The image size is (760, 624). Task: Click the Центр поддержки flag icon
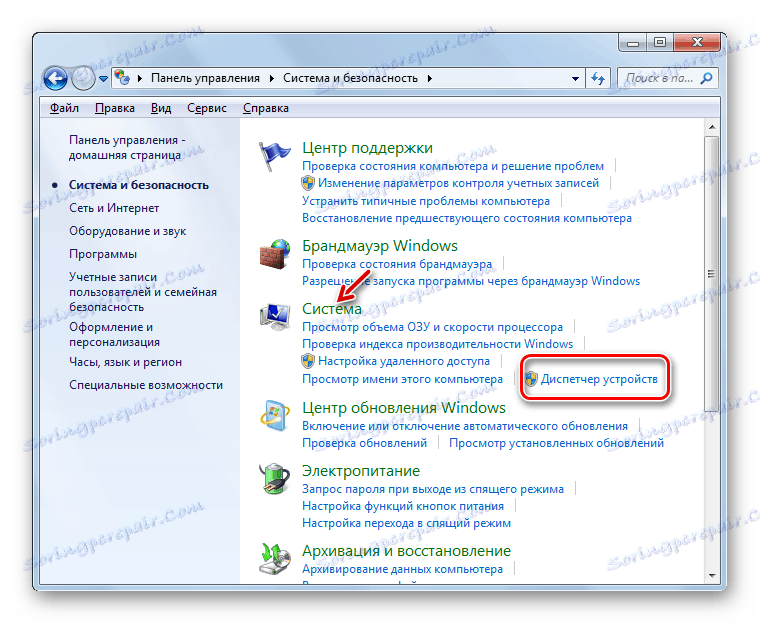(274, 156)
